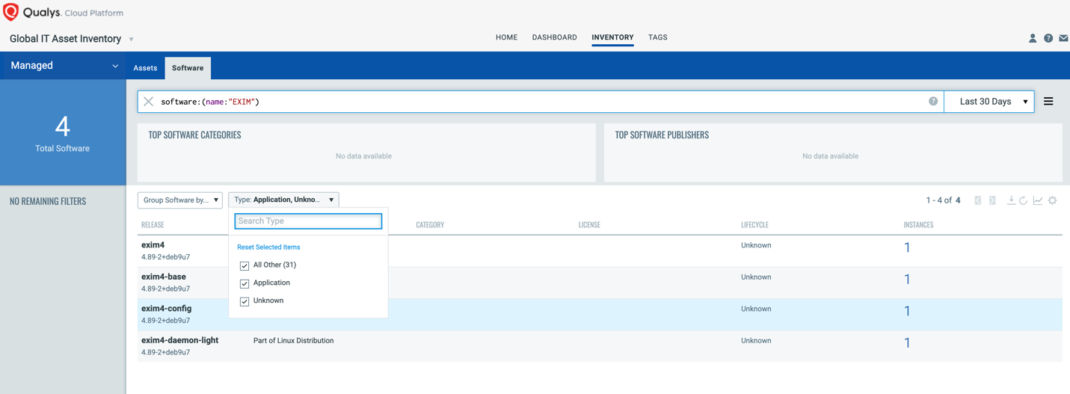
Task: Open the user profile icon
Action: [1033, 38]
